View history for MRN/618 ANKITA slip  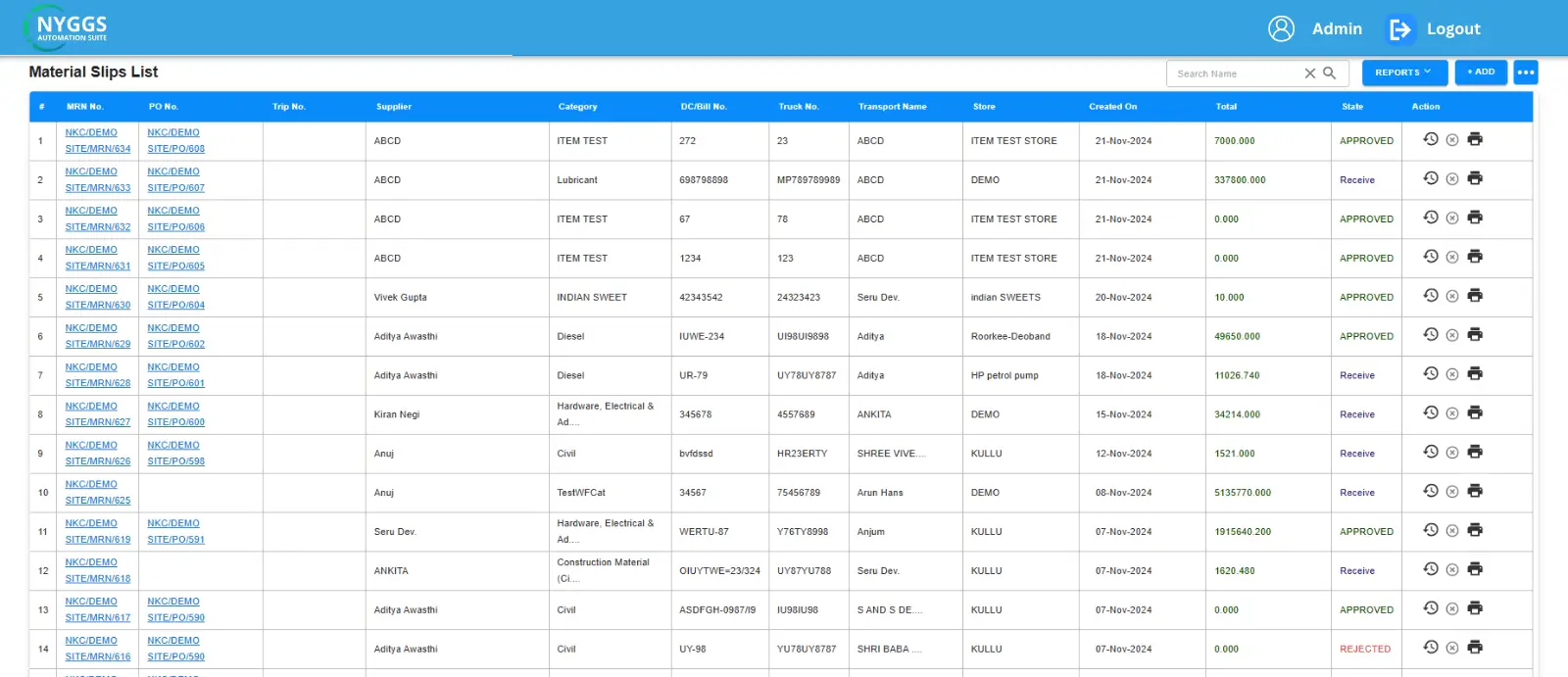point(1431,569)
